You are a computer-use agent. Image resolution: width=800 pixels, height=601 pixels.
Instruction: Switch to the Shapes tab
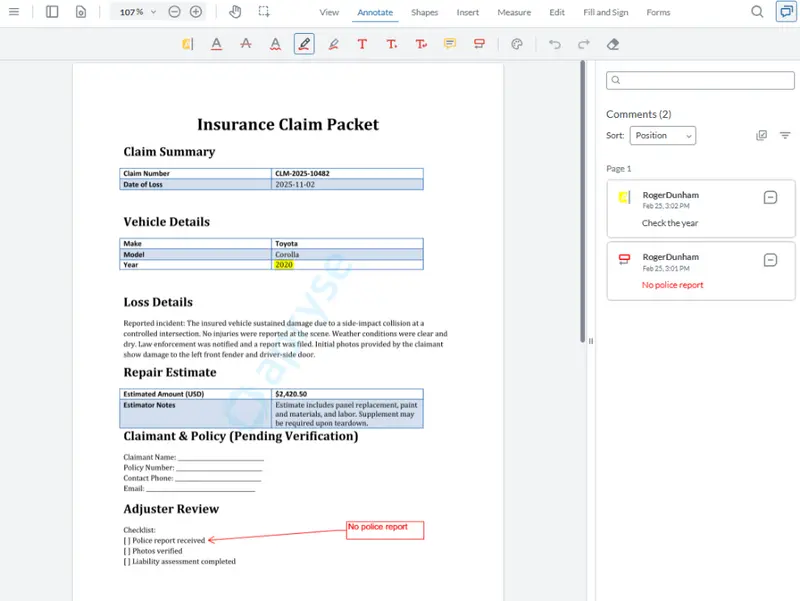[x=424, y=12]
